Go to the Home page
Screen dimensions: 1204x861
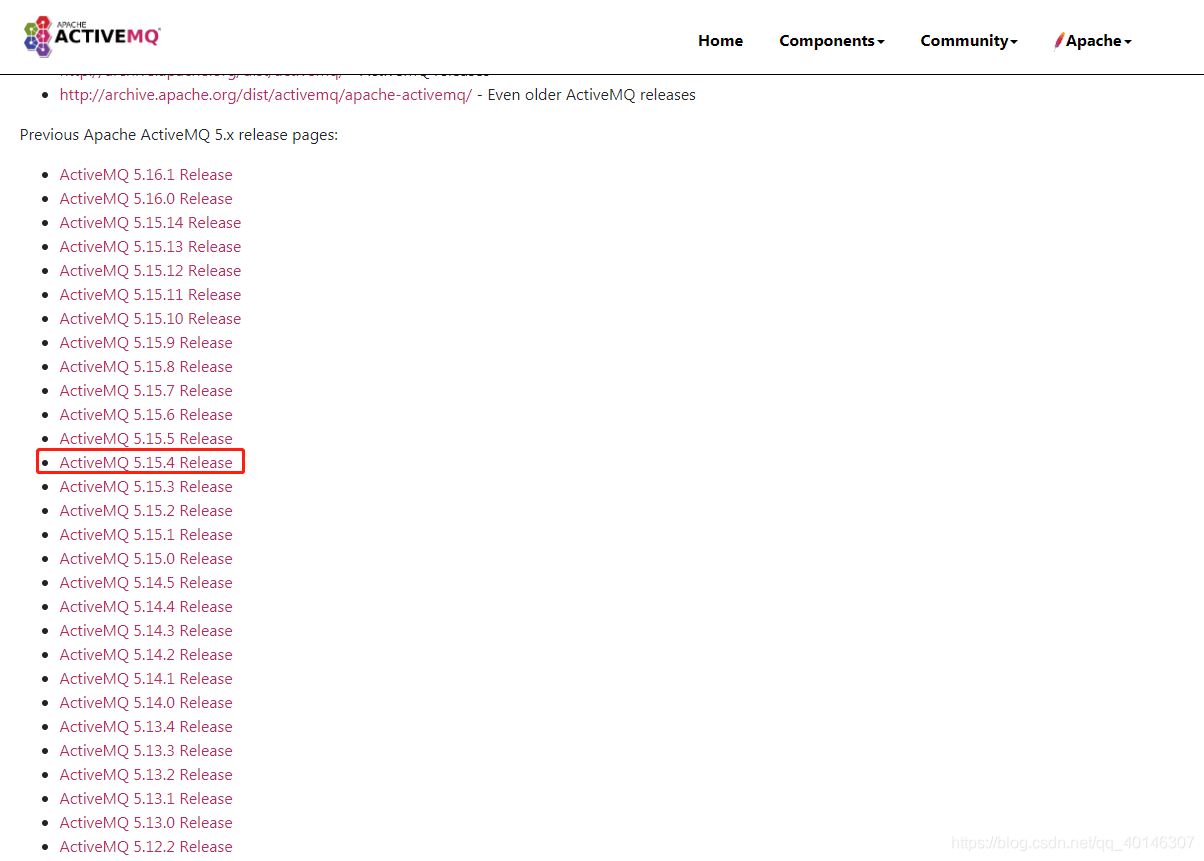tap(720, 41)
